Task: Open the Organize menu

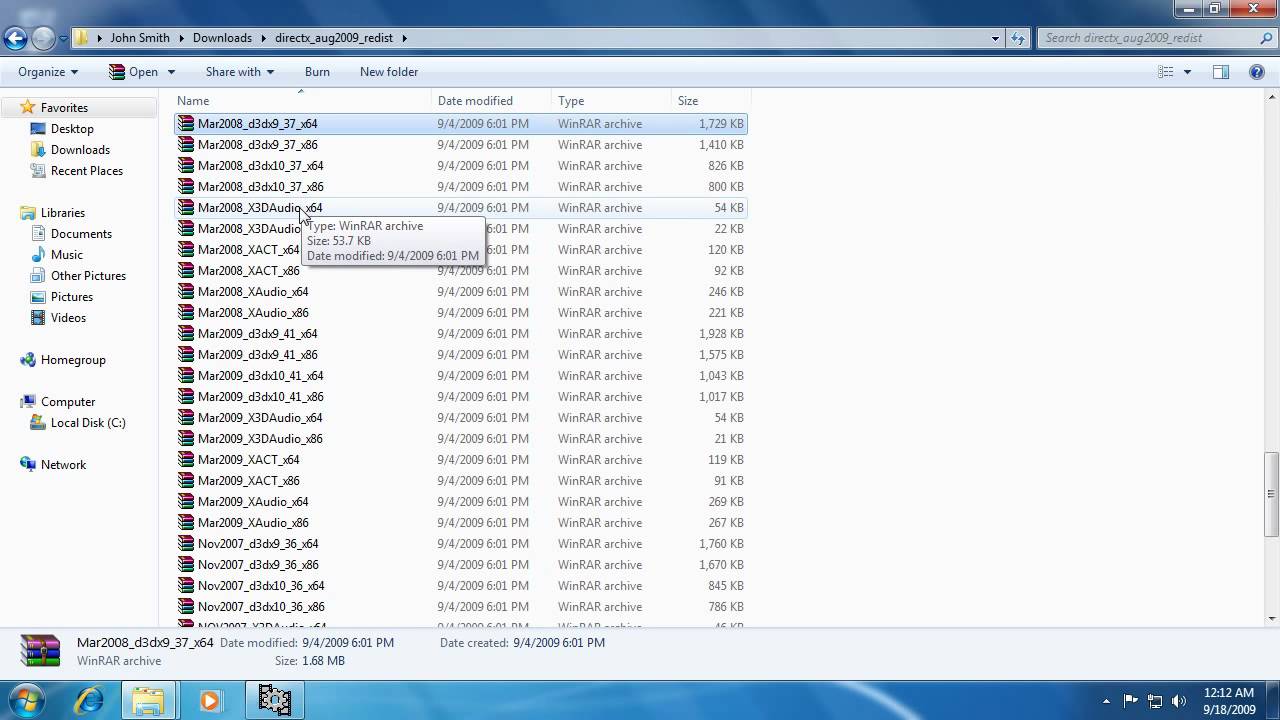Action: tap(48, 72)
